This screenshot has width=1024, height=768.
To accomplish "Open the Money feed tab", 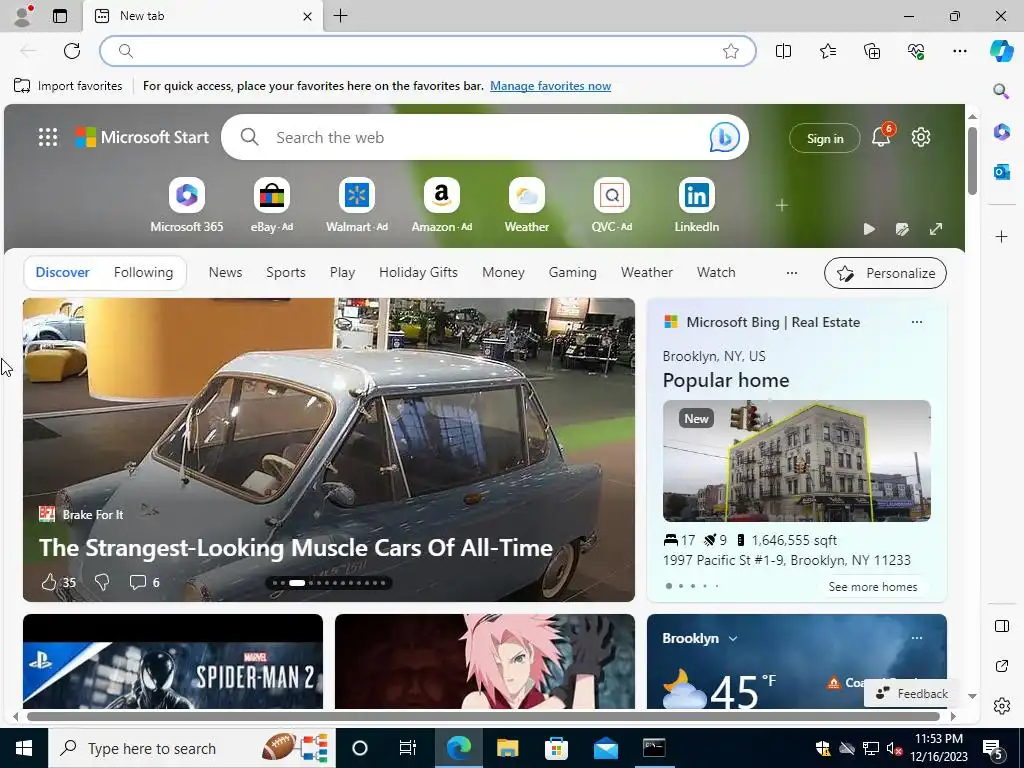I will click(503, 272).
